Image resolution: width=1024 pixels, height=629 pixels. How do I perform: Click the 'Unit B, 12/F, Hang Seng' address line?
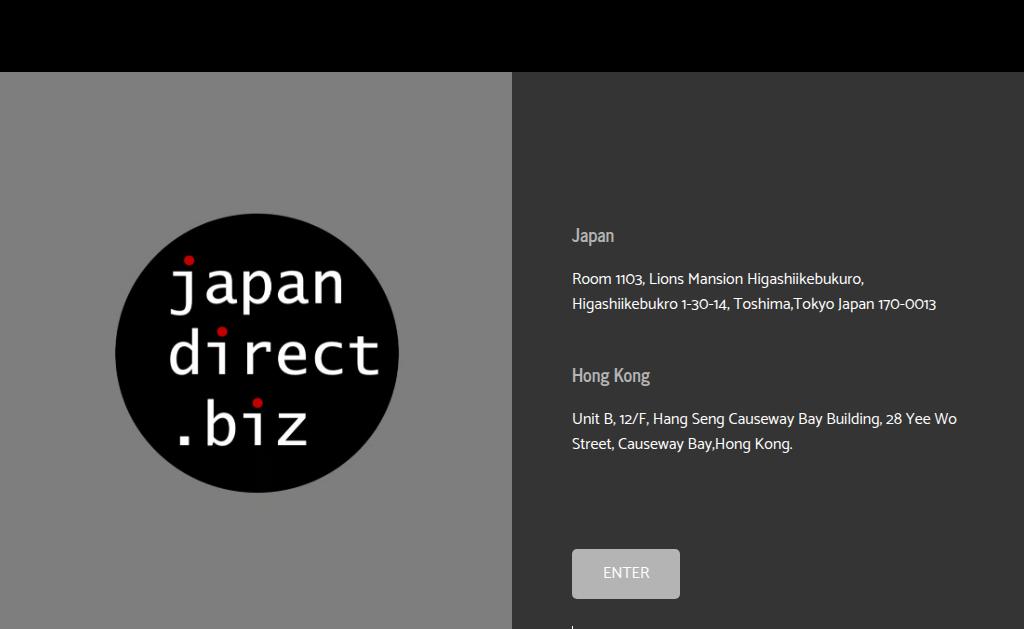point(764,419)
